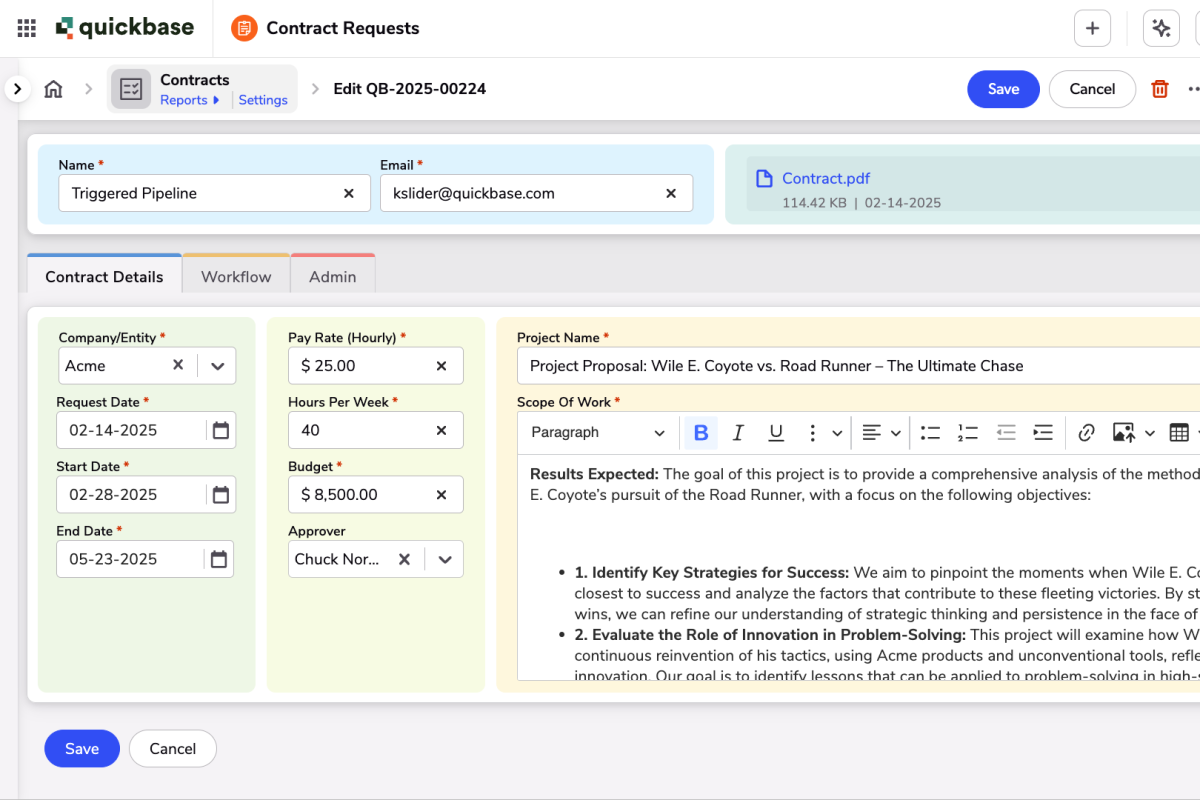This screenshot has height=800, width=1200.
Task: Delete the record using the red trash icon
Action: point(1159,89)
